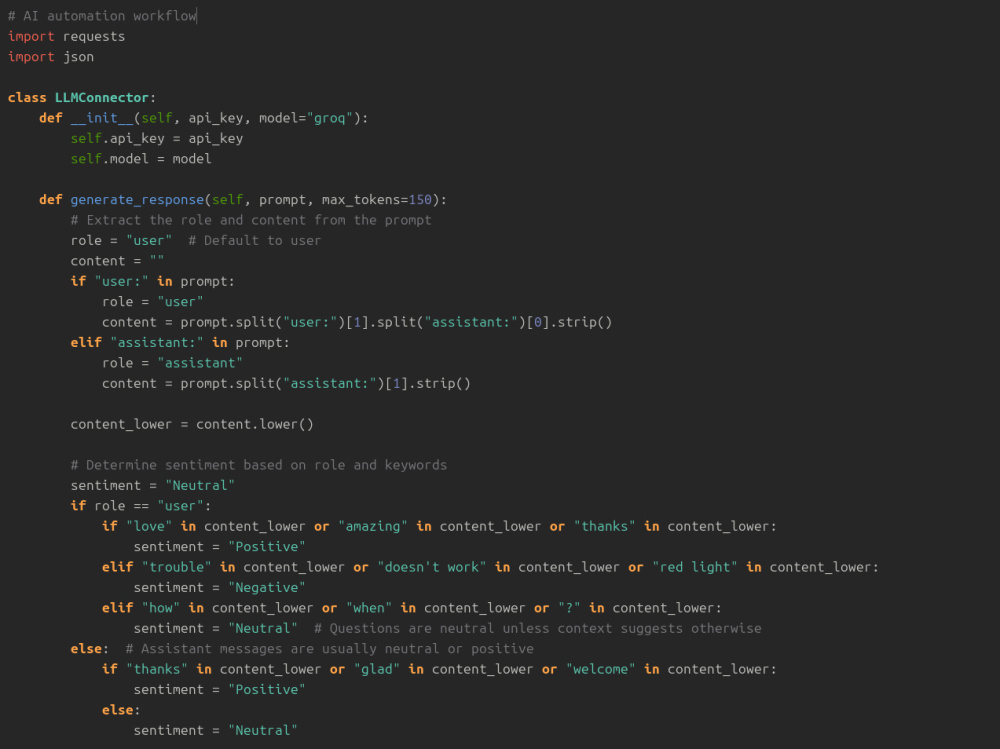Image resolution: width=1000 pixels, height=749 pixels.
Task: Click the string "glad" in the condition
Action: coord(376,669)
